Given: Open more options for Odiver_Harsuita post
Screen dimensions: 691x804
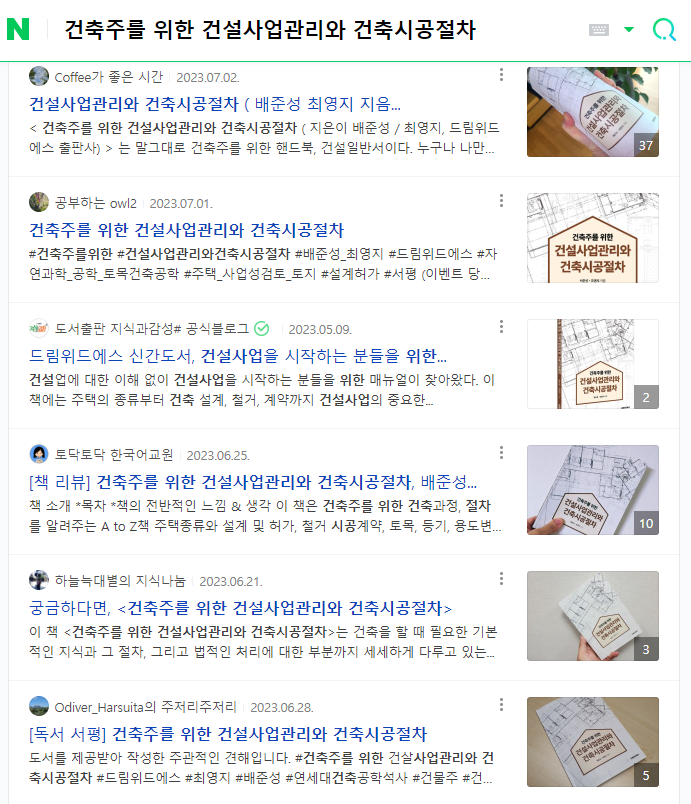Looking at the screenshot, I should coord(501,705).
